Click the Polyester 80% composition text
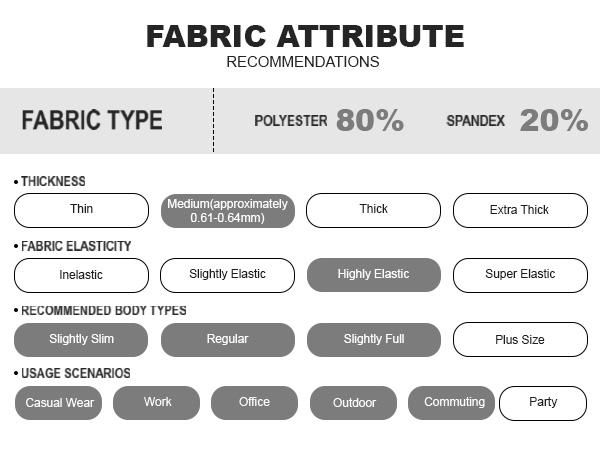Screen dimensions: 600x450 point(329,121)
